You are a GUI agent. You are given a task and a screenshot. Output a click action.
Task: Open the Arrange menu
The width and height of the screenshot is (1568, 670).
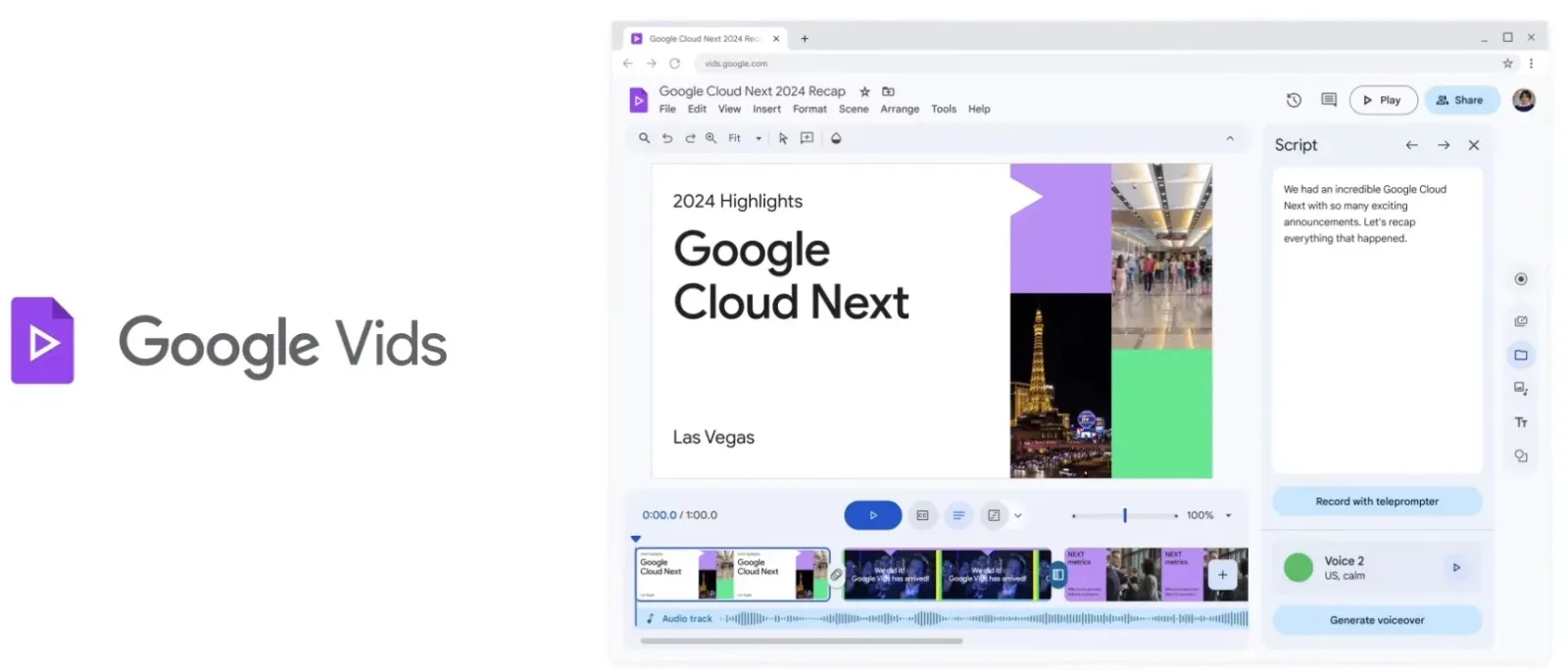click(x=900, y=109)
